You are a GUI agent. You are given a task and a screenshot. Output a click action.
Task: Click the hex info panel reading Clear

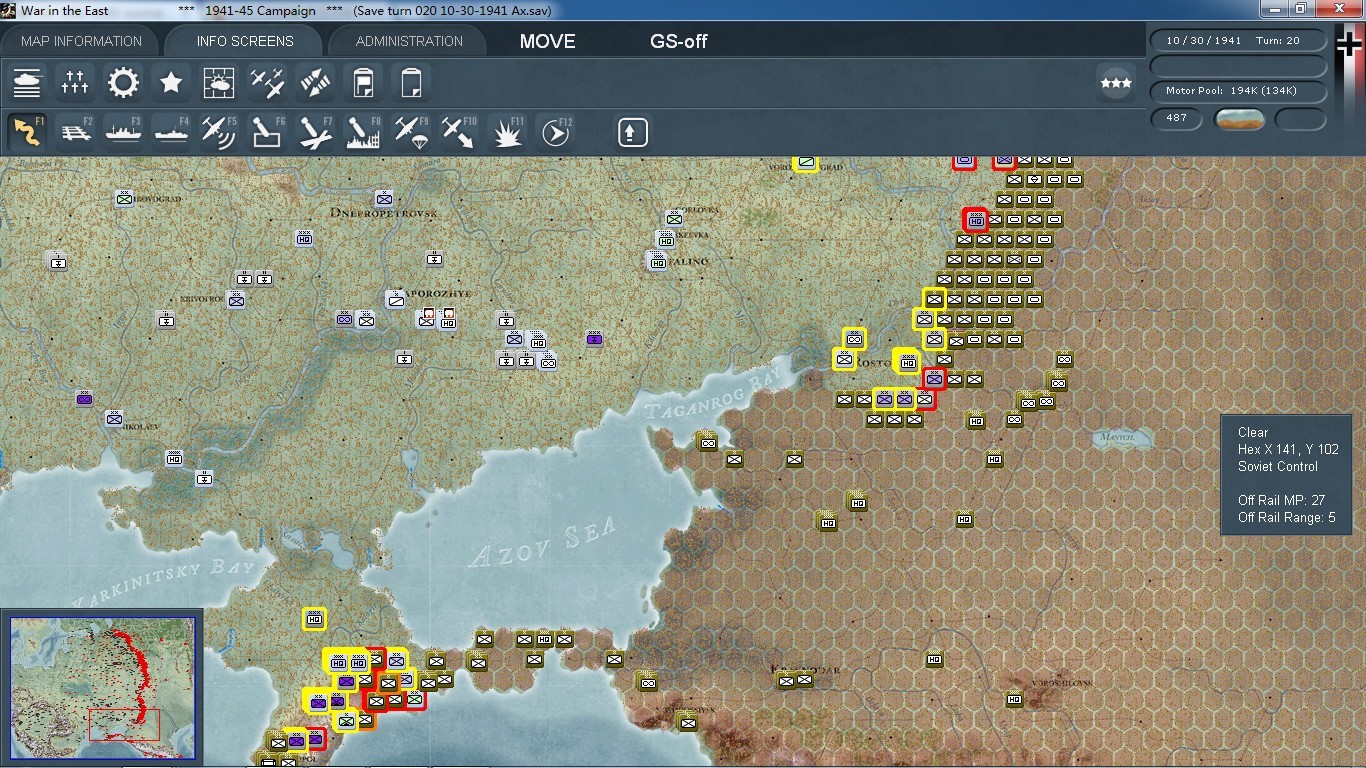pyautogui.click(x=1286, y=475)
